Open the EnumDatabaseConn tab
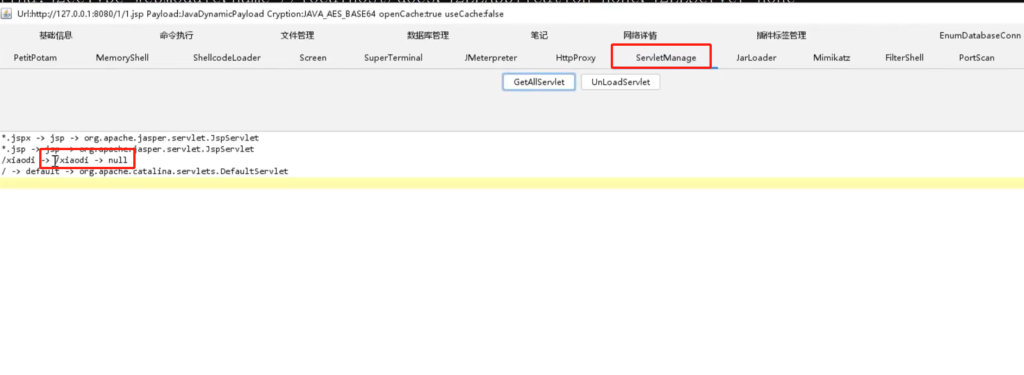Image resolution: width=1024 pixels, height=375 pixels. point(980,36)
